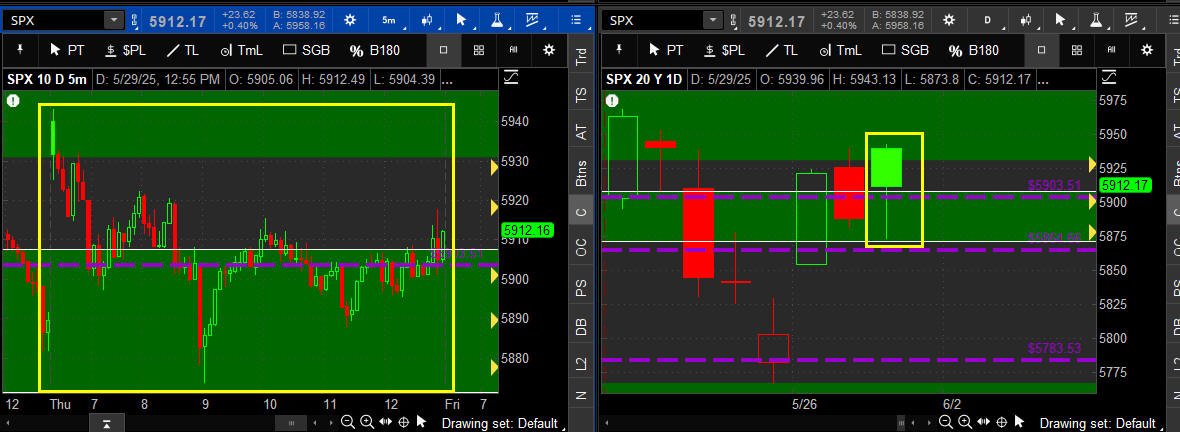This screenshot has width=1180, height=432.
Task: Open left chart settings gear in blue header
Action: (350, 20)
